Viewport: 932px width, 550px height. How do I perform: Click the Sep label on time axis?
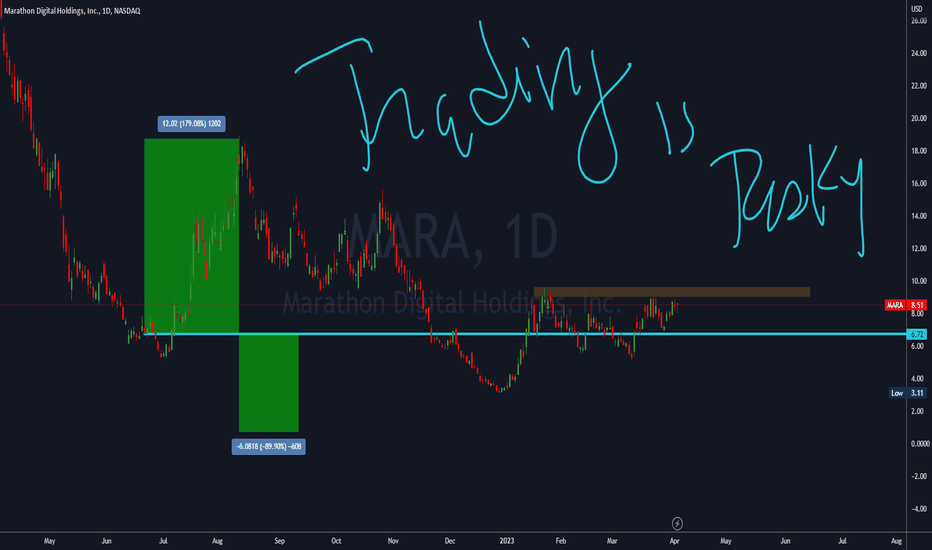pyautogui.click(x=279, y=541)
